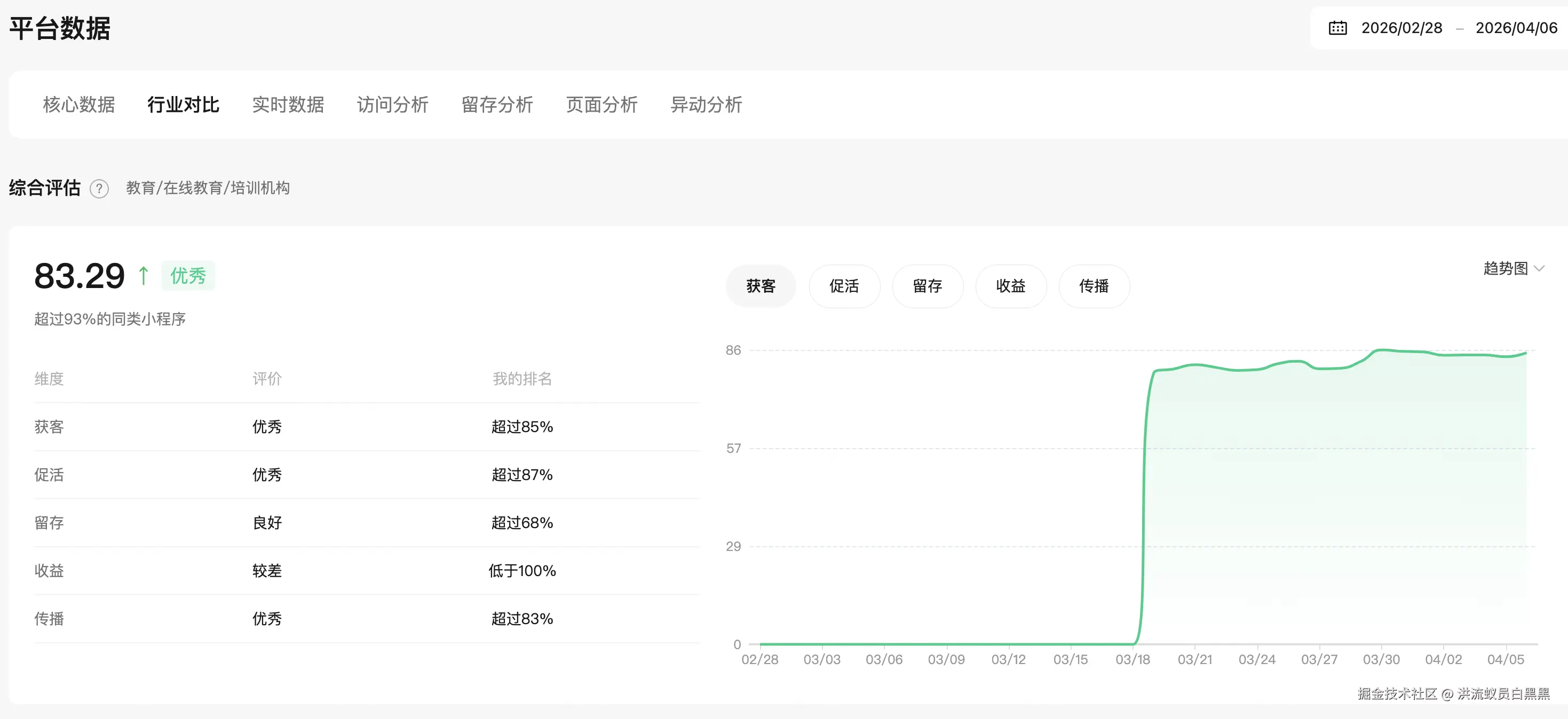The image size is (1568, 719).
Task: Open the 实时数据 tab
Action: 288,105
